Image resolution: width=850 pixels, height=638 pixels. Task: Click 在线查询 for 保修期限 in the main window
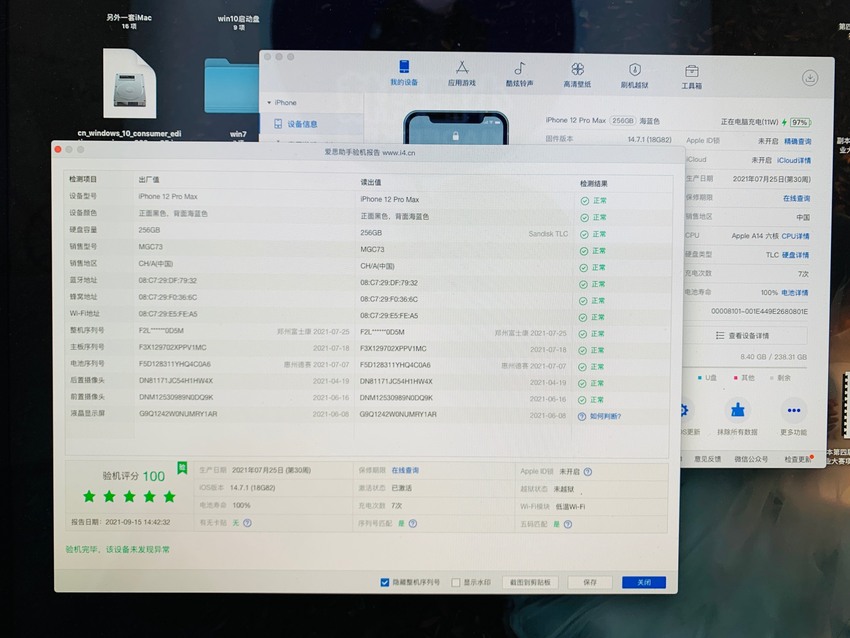(796, 198)
